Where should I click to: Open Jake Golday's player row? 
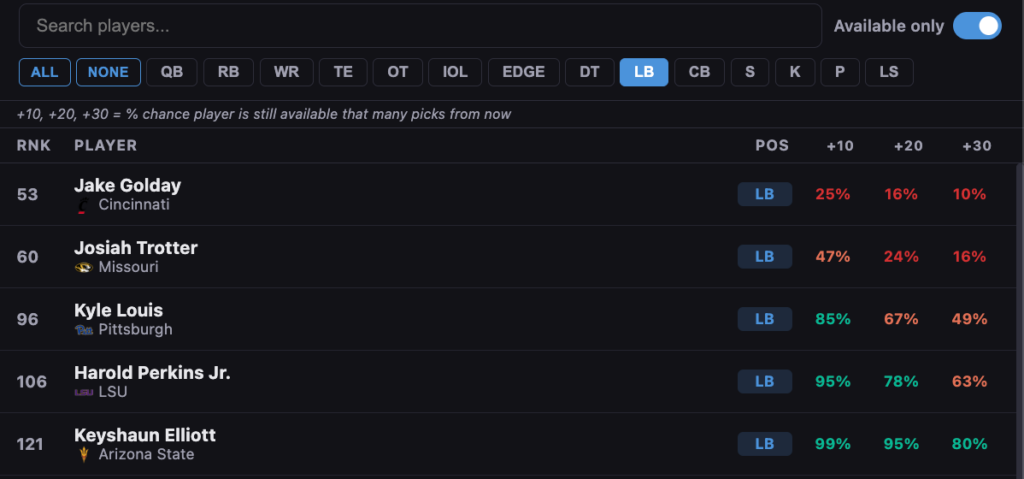pyautogui.click(x=127, y=186)
